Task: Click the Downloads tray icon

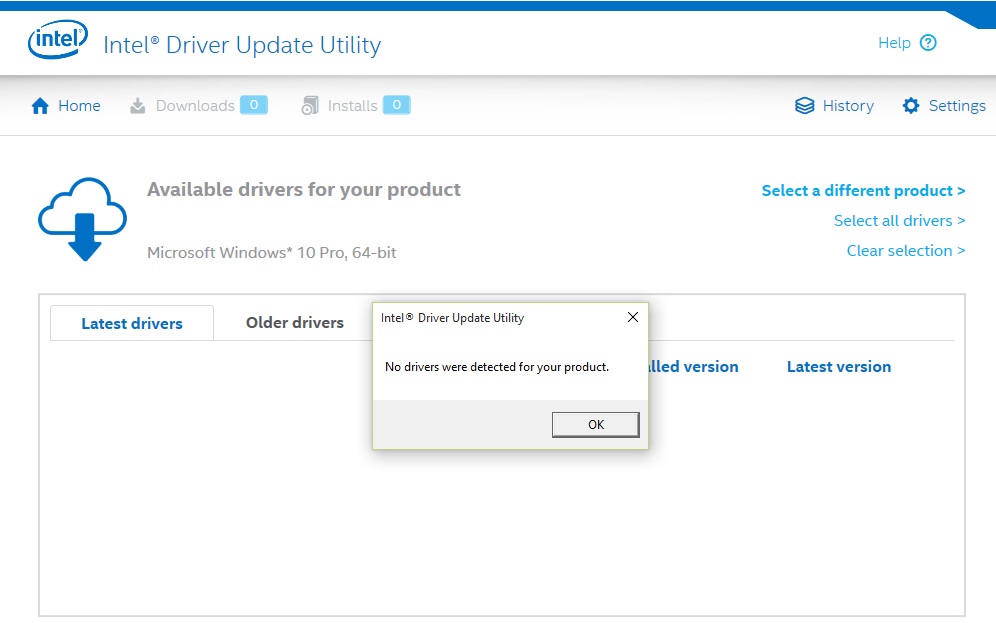Action: tap(137, 106)
